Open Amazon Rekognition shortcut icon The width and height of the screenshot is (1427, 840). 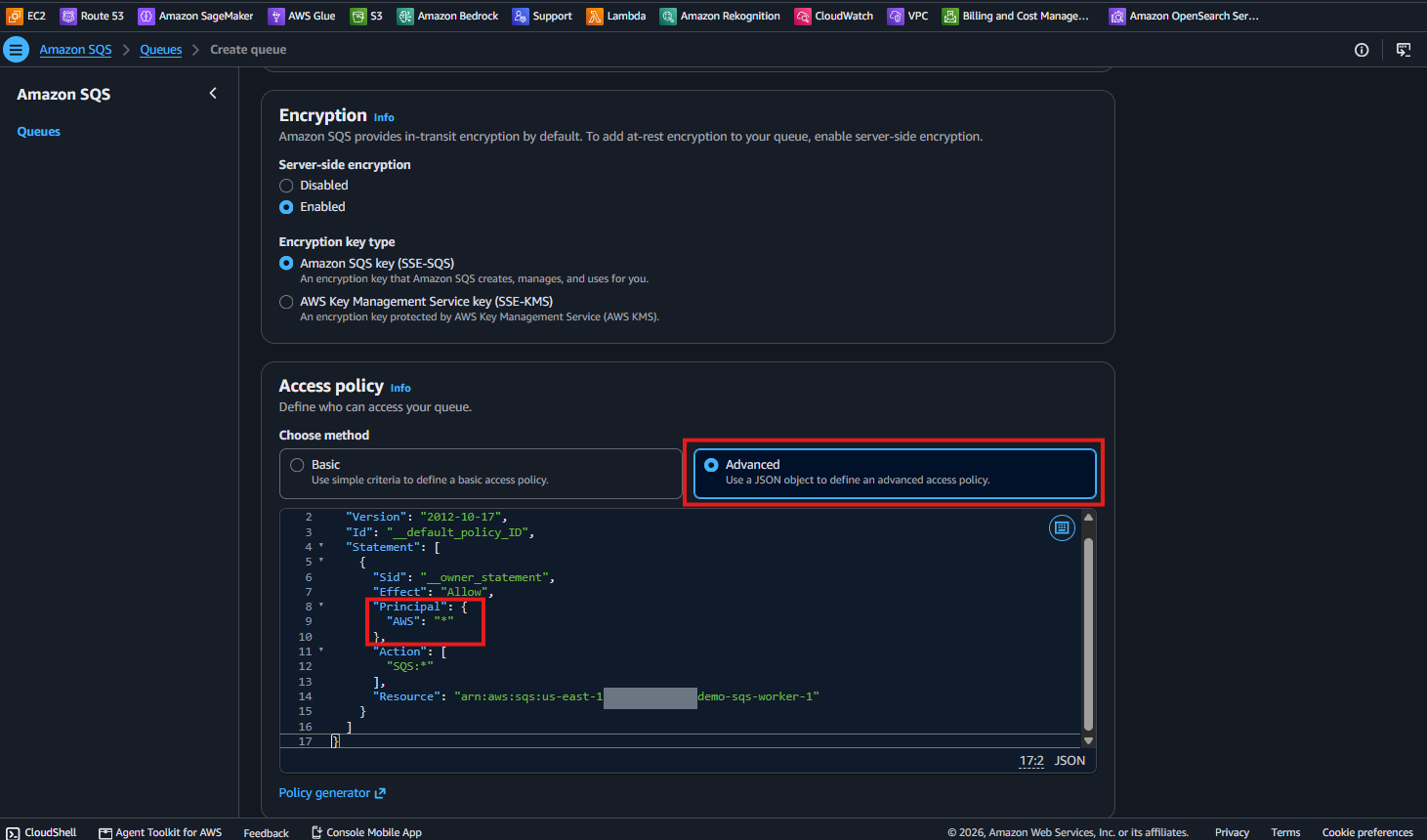[668, 16]
